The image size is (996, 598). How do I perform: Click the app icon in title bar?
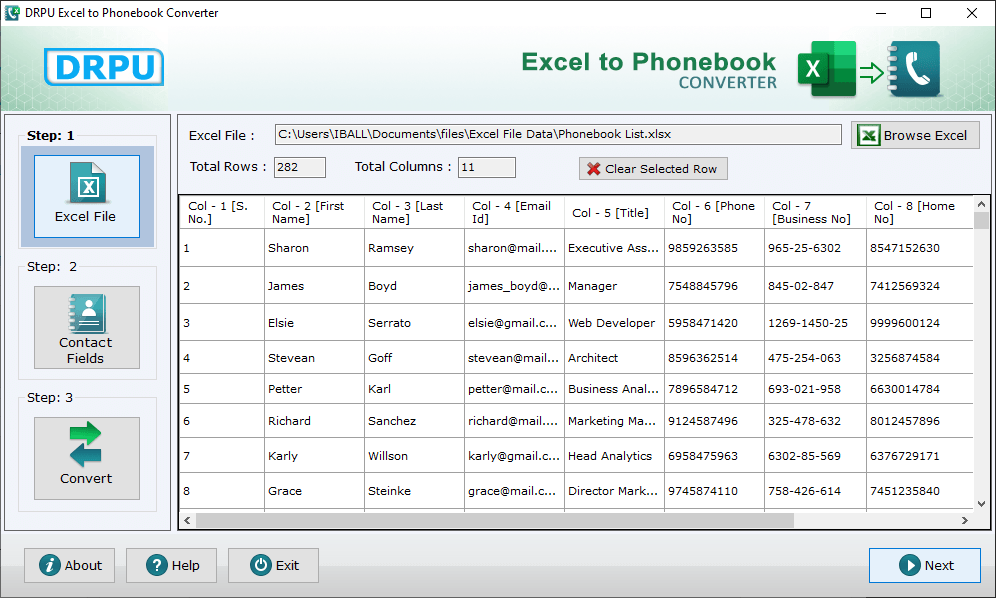[x=12, y=13]
